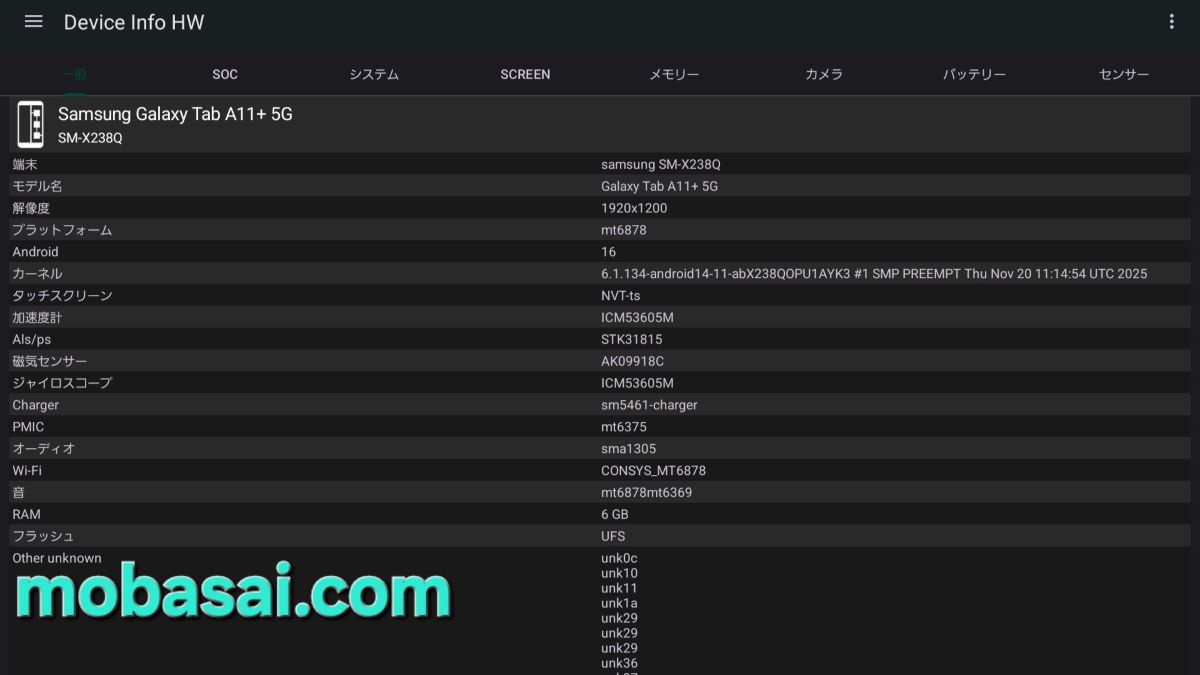Show the センサー tab
1200x675 pixels.
(x=1124, y=74)
